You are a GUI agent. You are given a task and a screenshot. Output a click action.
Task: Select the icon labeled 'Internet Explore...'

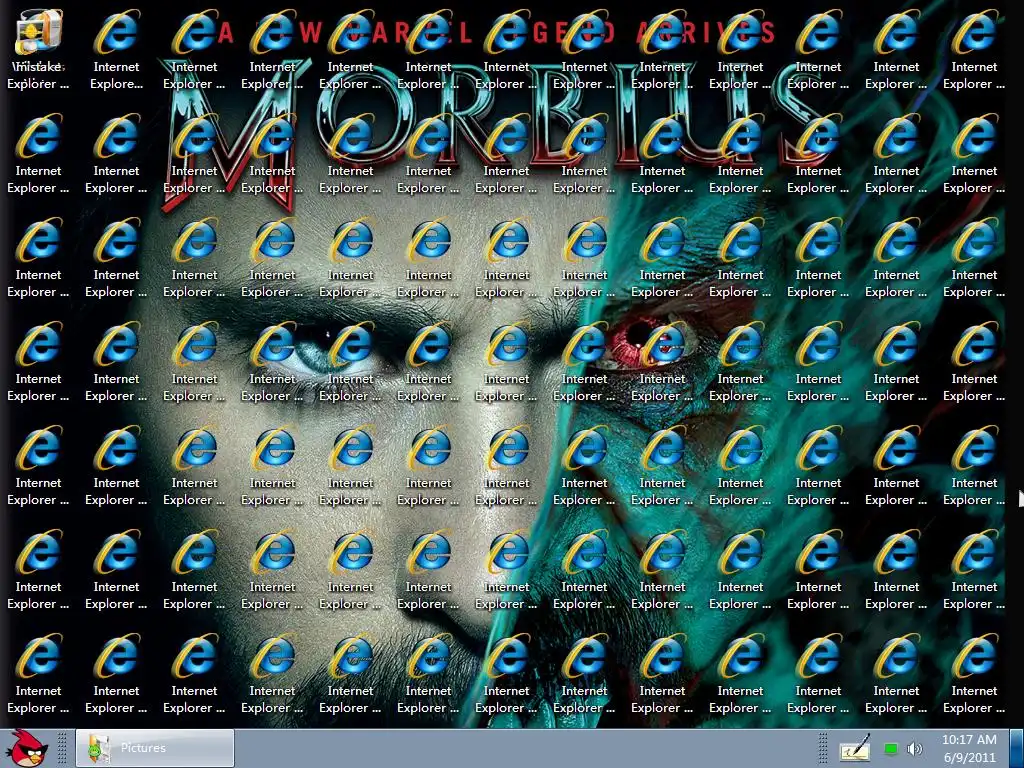coord(116,50)
